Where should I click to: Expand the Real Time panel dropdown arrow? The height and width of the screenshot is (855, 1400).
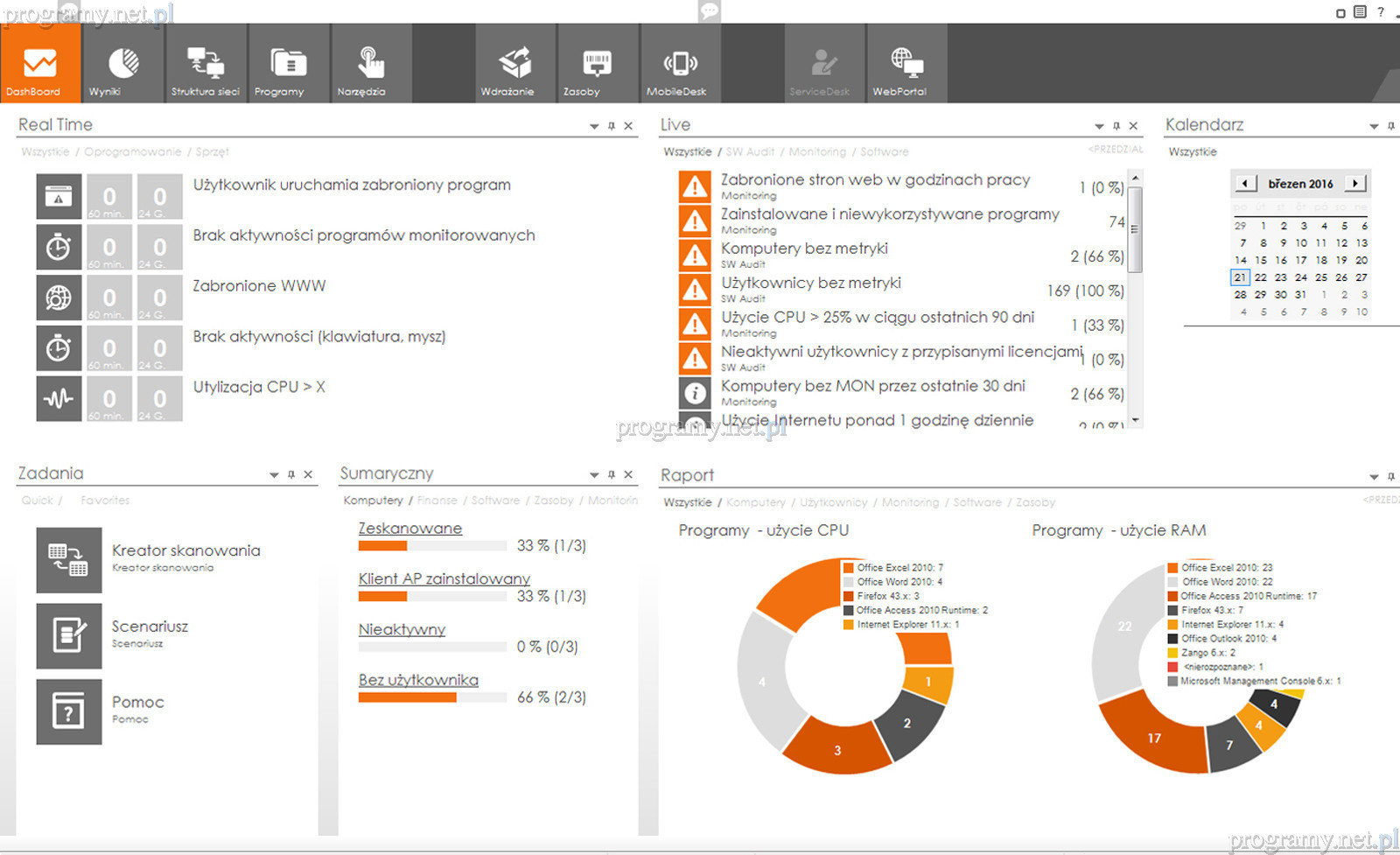(x=594, y=126)
